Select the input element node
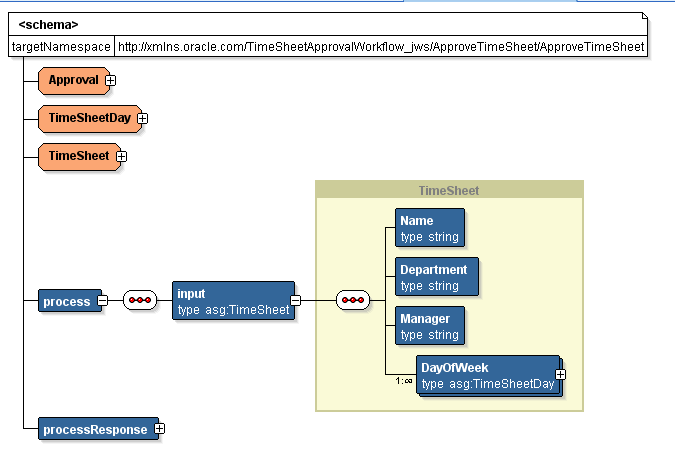The width and height of the screenshot is (675, 472). tap(233, 301)
